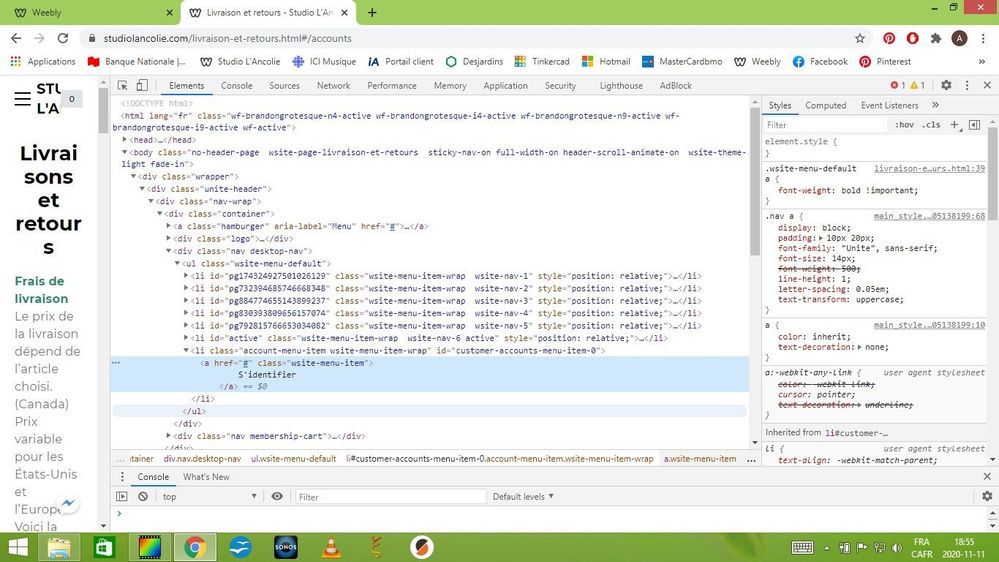Activate the inspect element picker tool
This screenshot has width=999, height=562.
tap(122, 86)
